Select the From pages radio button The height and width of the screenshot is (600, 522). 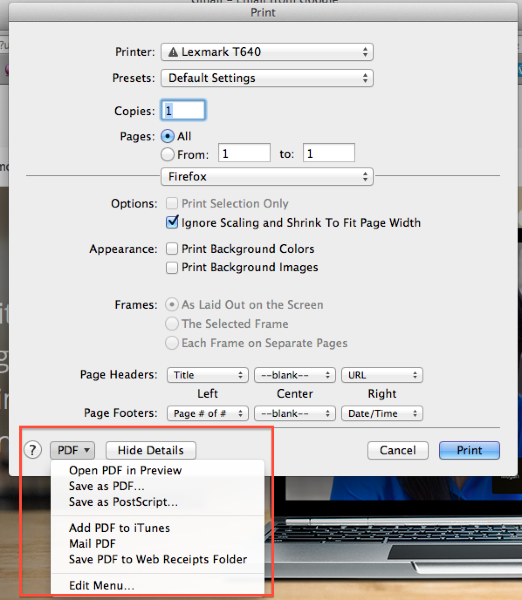pos(168,155)
